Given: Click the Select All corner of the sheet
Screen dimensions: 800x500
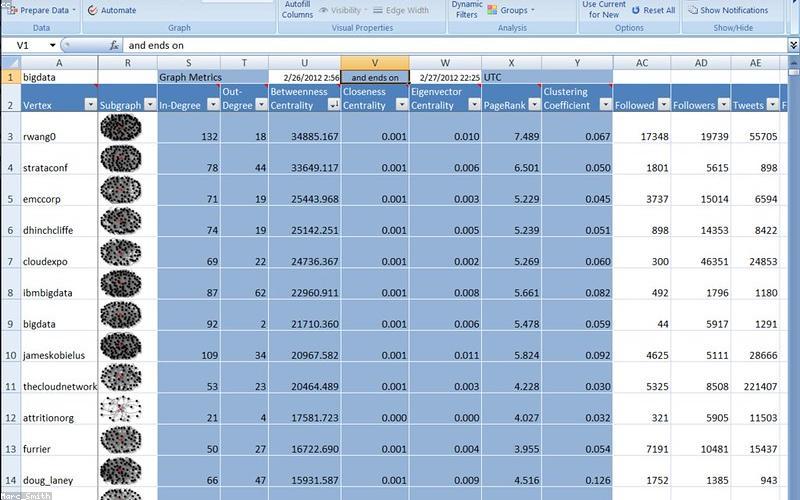Looking at the screenshot, I should click(11, 63).
